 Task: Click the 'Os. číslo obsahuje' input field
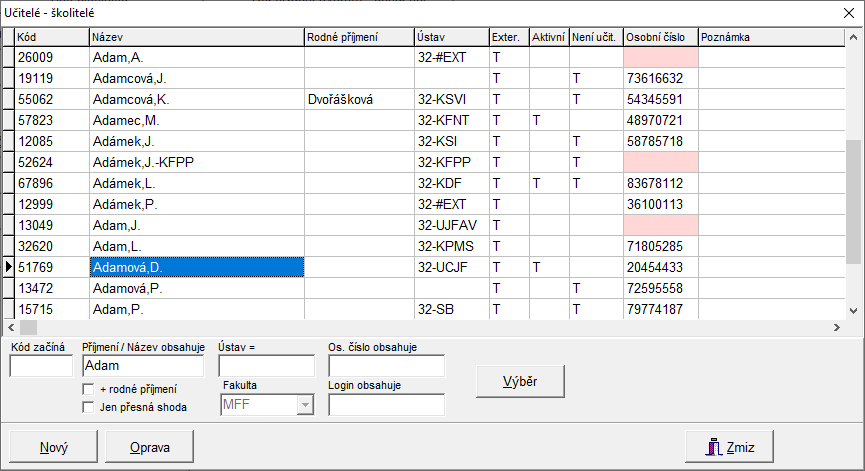(x=386, y=366)
